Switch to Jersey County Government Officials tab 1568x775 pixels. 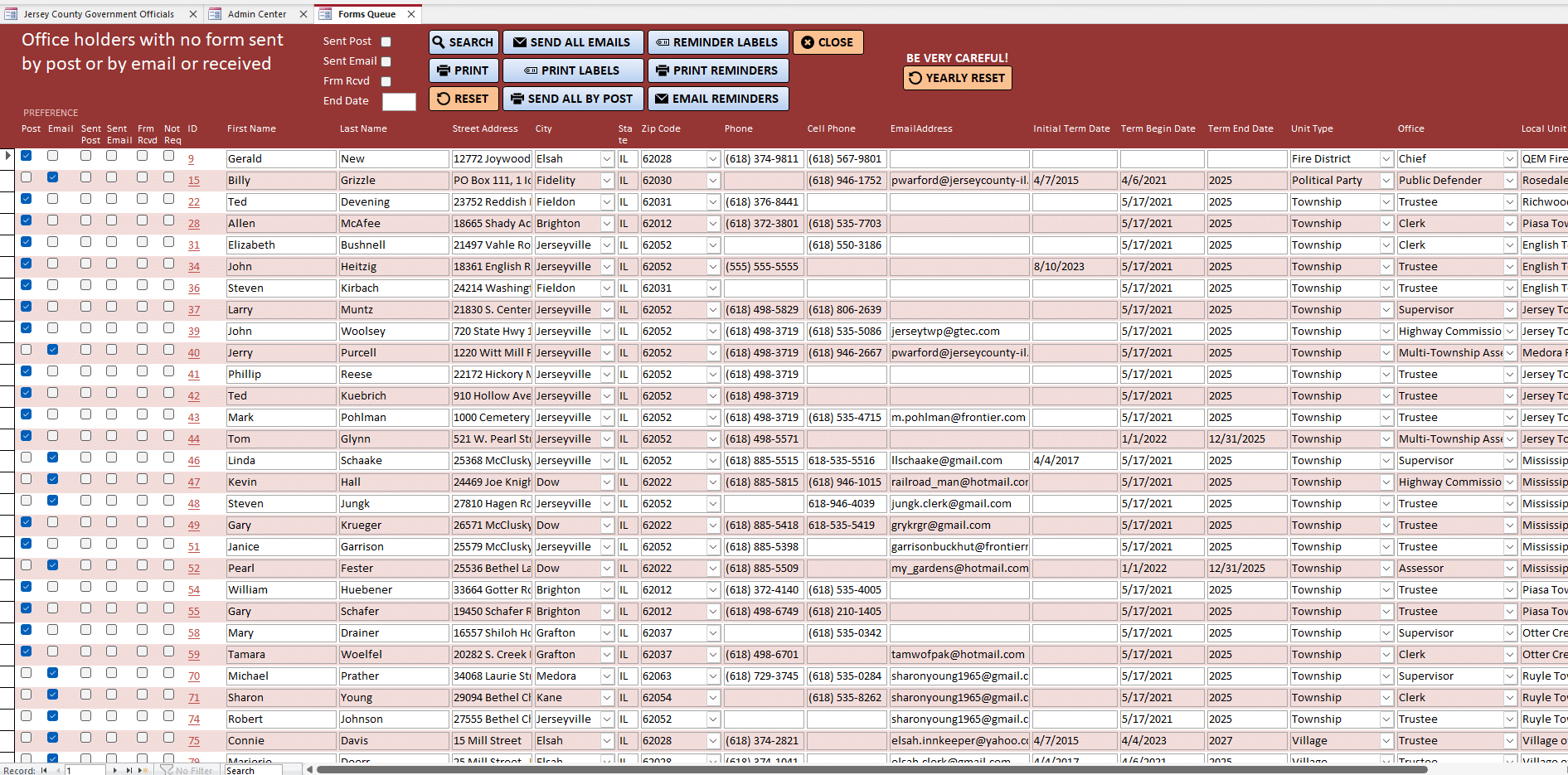pos(99,14)
